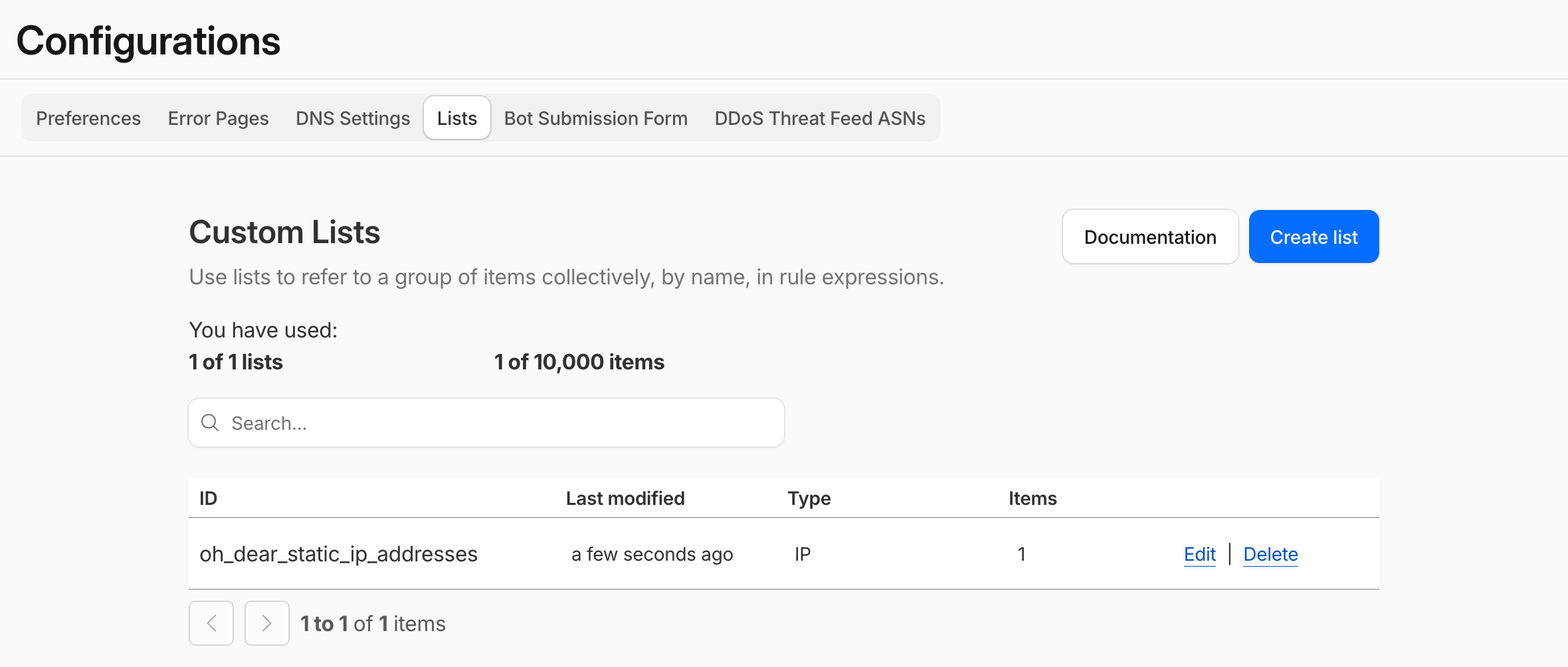
Task: Delete the oh_dear_static_ip_addresses list
Action: [x=1270, y=554]
